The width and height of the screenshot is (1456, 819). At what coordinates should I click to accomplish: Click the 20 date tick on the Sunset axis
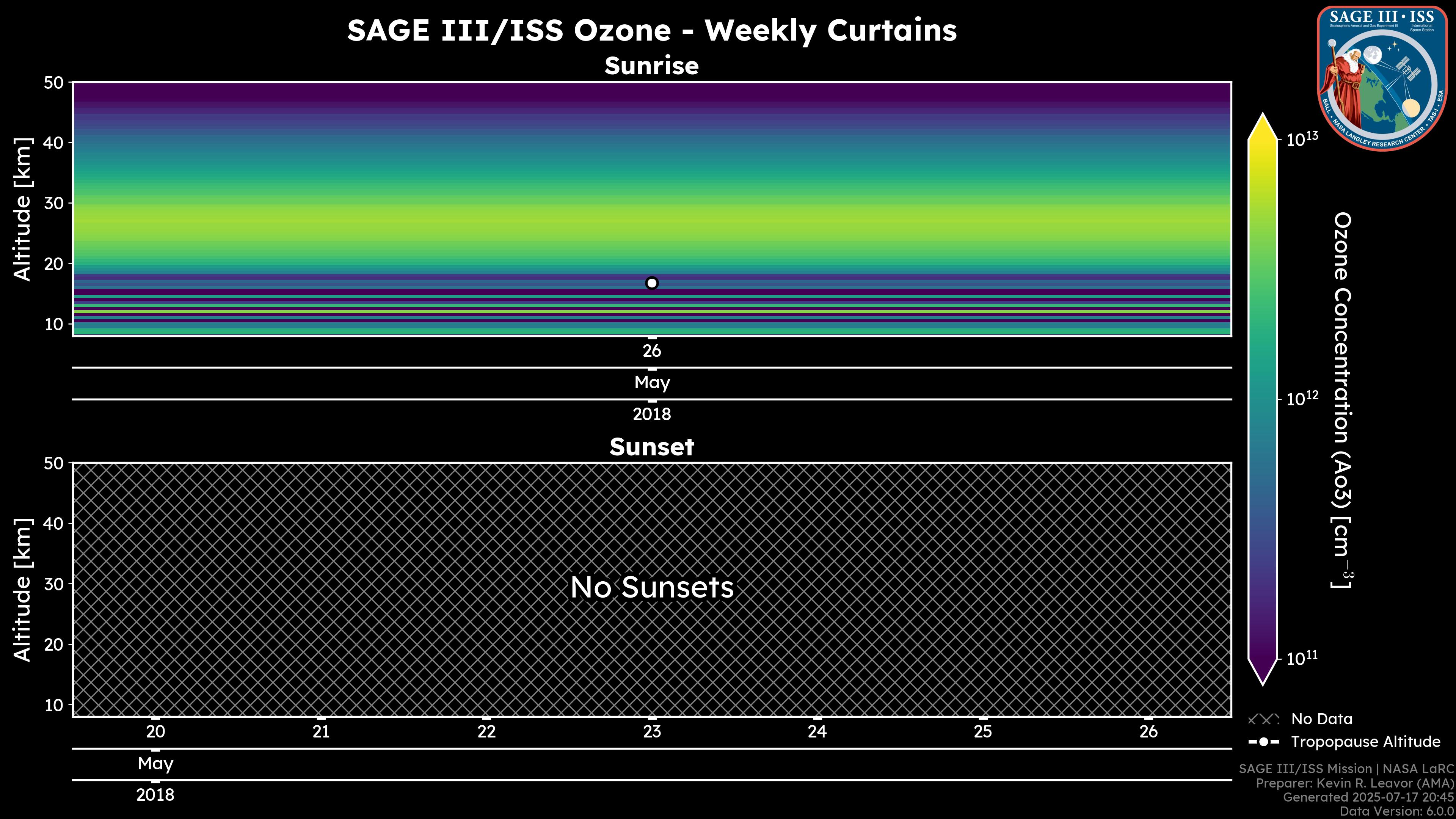coord(155,731)
